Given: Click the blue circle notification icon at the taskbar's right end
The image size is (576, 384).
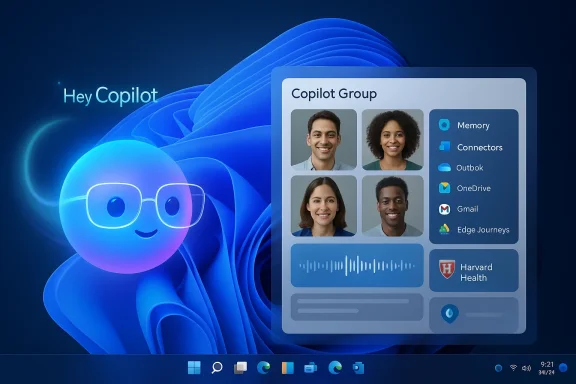Looking at the screenshot, I should (563, 367).
